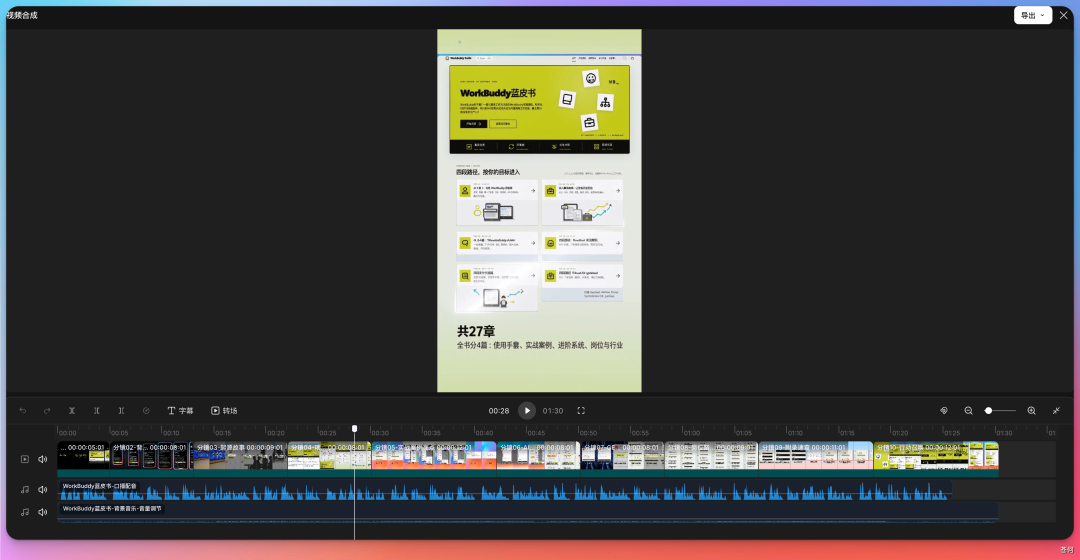
Task: Click the fit-timeline collapse arrows icon
Action: tap(1056, 411)
